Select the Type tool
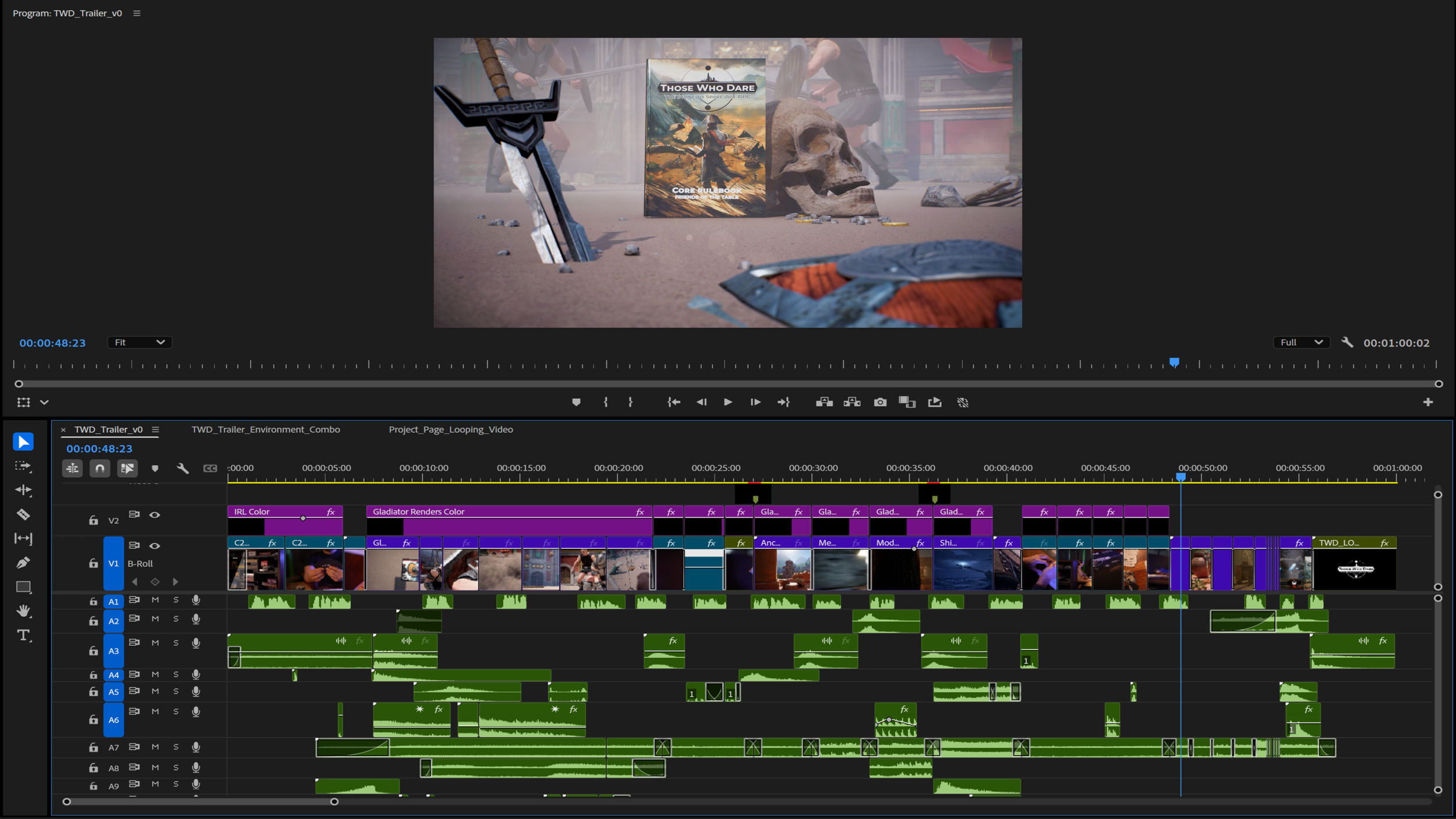Screen dimensions: 1456x819 click(x=23, y=635)
